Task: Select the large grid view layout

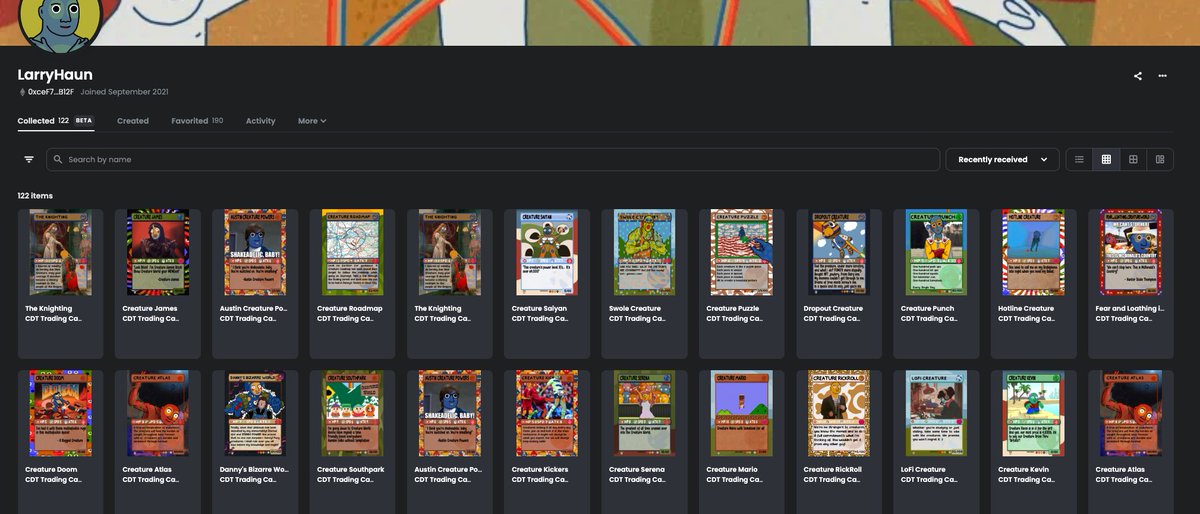Action: tap(1133, 159)
